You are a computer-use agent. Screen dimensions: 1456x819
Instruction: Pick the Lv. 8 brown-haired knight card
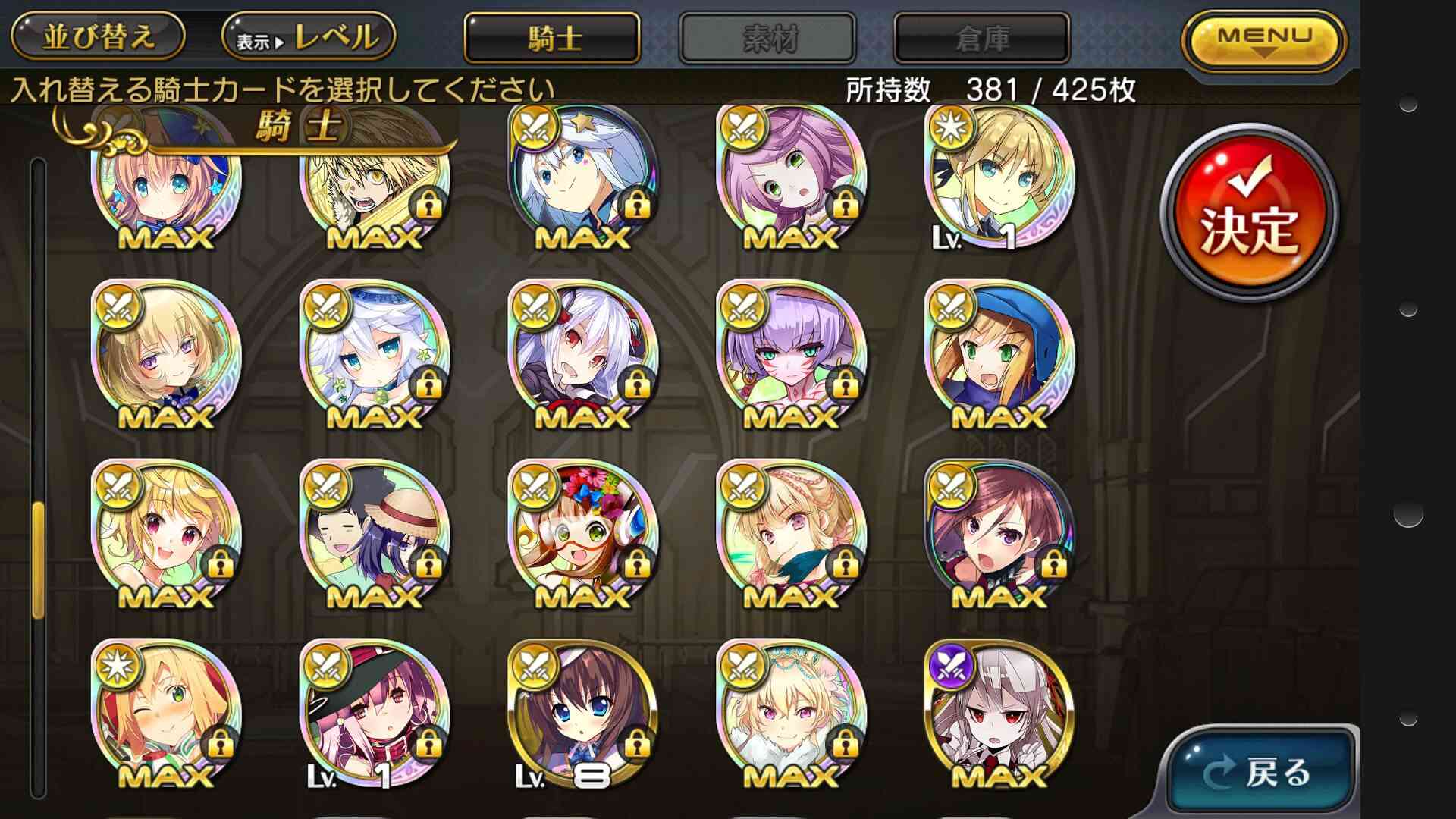click(x=582, y=714)
